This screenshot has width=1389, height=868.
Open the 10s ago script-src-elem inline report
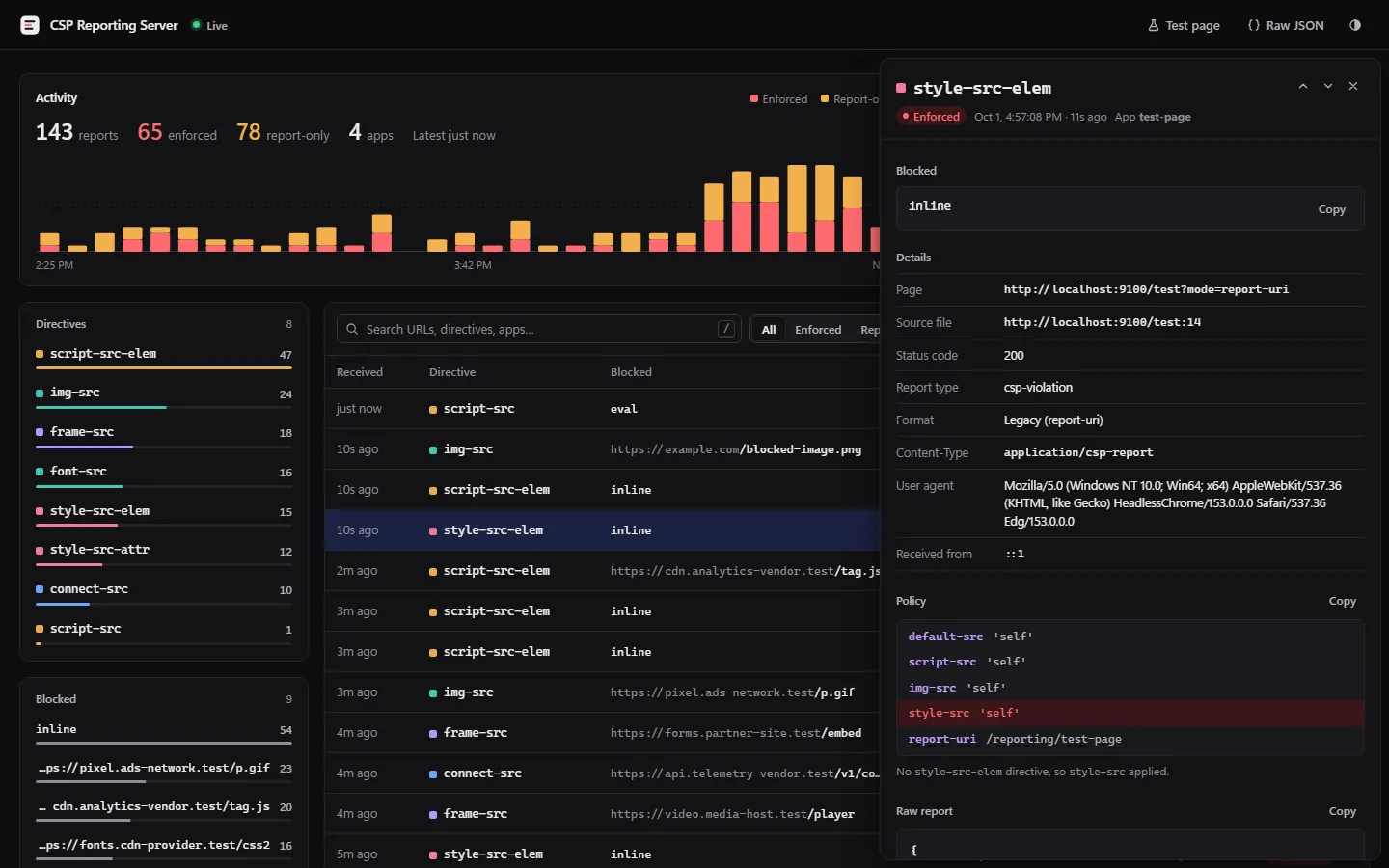tap(603, 490)
